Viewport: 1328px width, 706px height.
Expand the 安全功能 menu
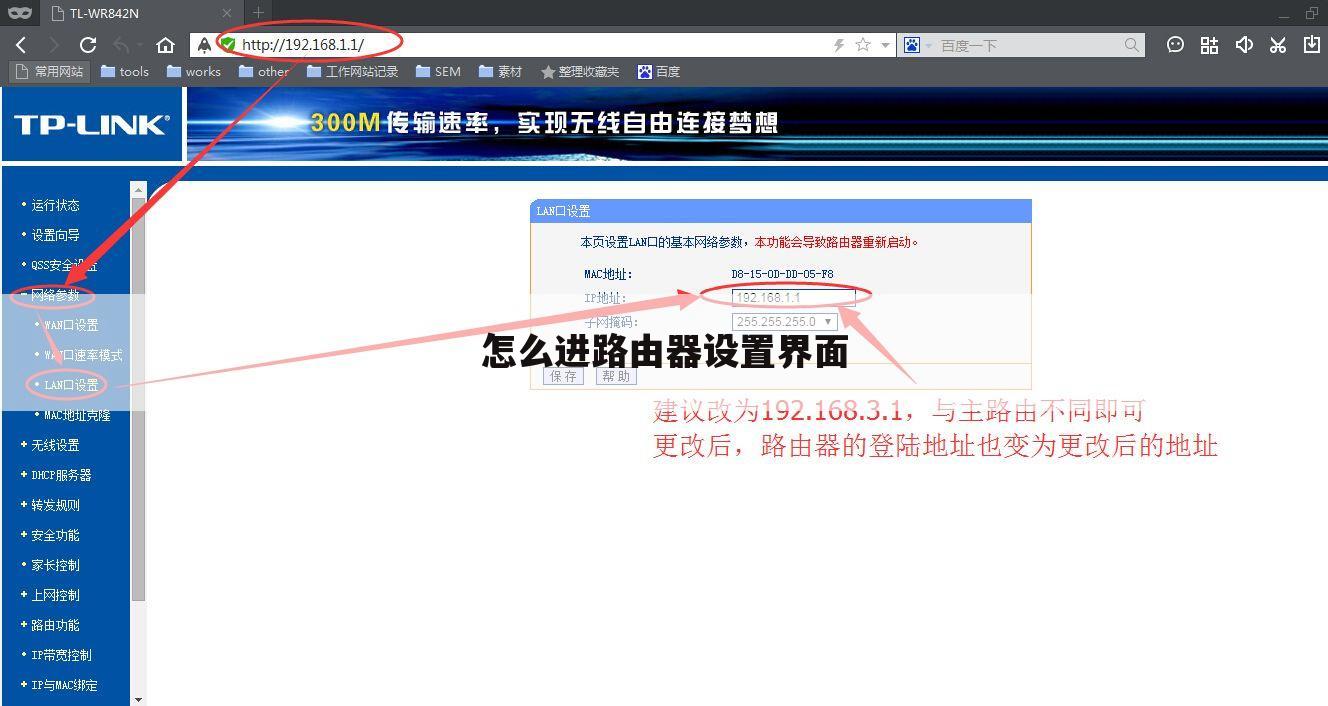click(x=55, y=535)
